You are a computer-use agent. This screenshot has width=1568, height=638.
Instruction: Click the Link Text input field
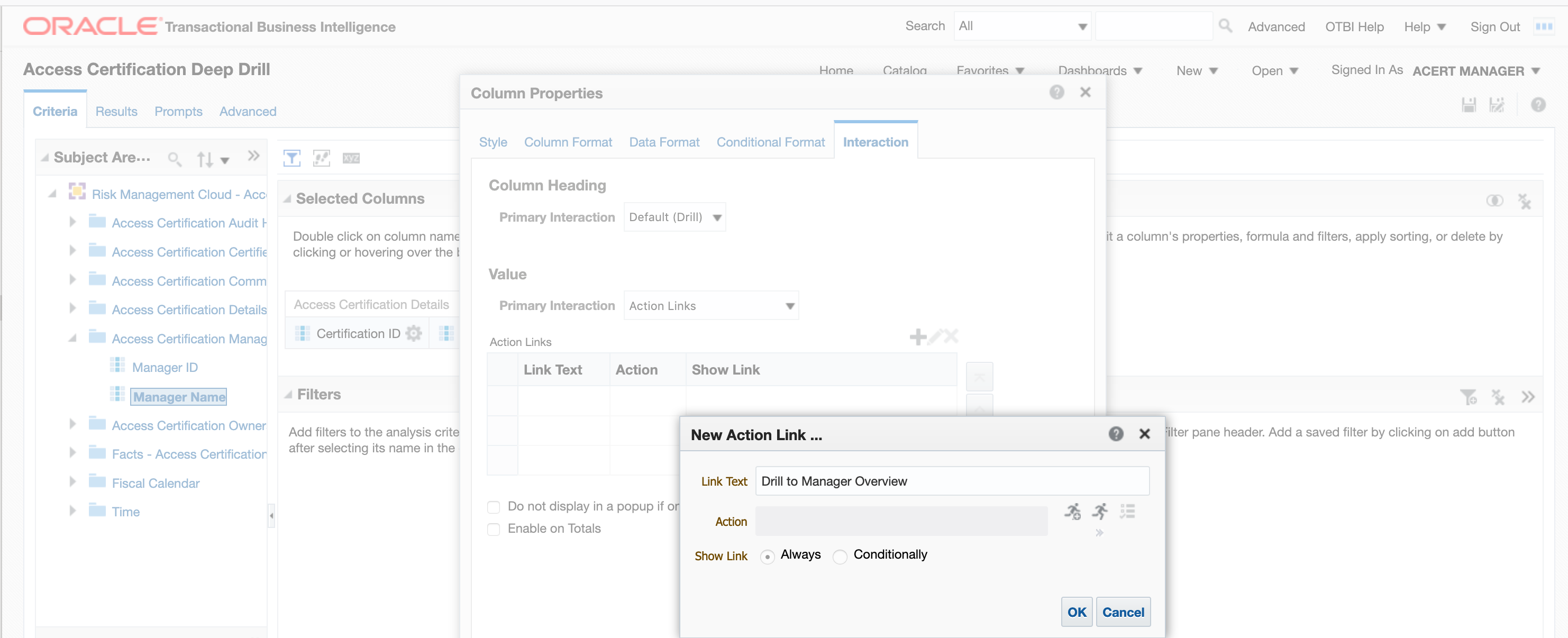click(x=952, y=481)
